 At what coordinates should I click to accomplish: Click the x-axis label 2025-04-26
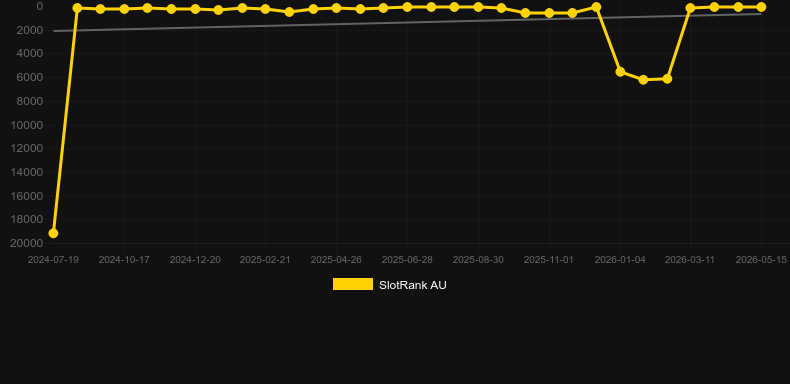click(336, 260)
